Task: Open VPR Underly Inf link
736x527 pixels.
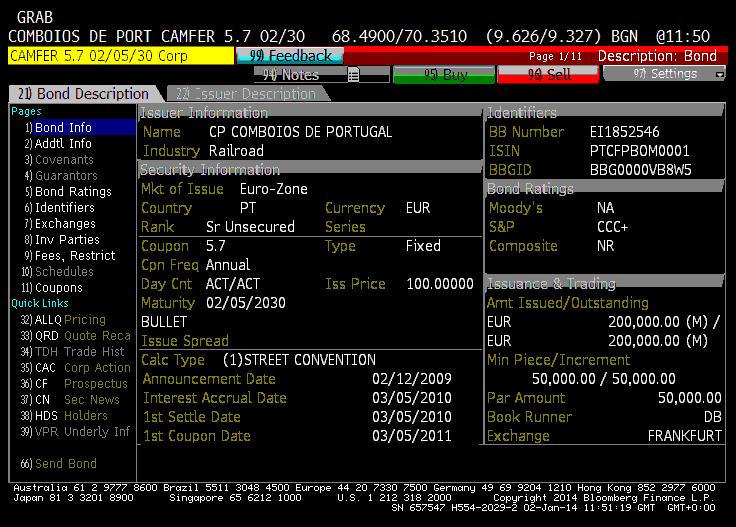Action: pos(75,431)
